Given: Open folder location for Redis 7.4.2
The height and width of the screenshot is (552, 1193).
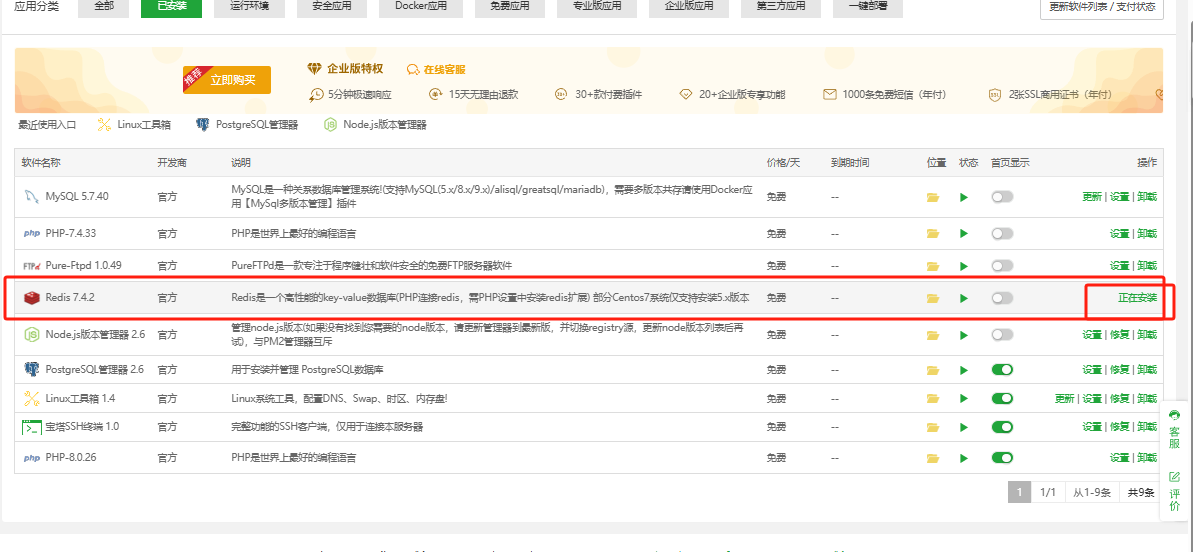Looking at the screenshot, I should click(933, 298).
